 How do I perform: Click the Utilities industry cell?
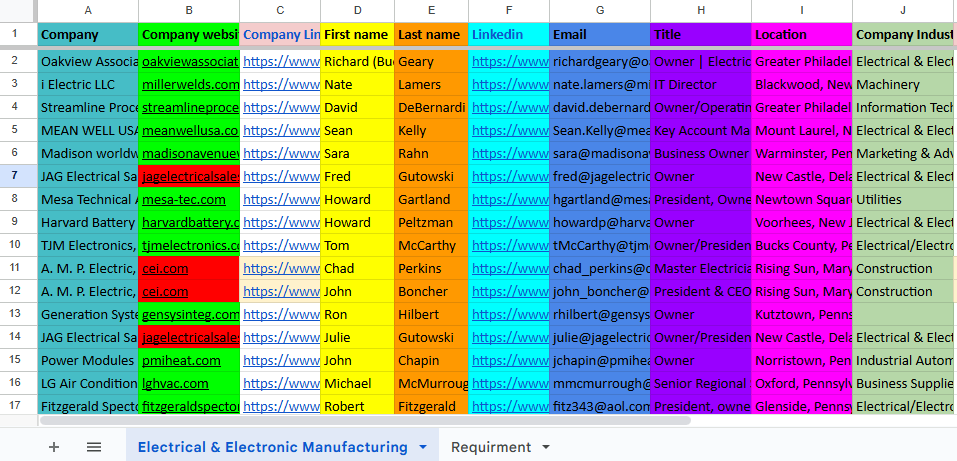pos(904,200)
